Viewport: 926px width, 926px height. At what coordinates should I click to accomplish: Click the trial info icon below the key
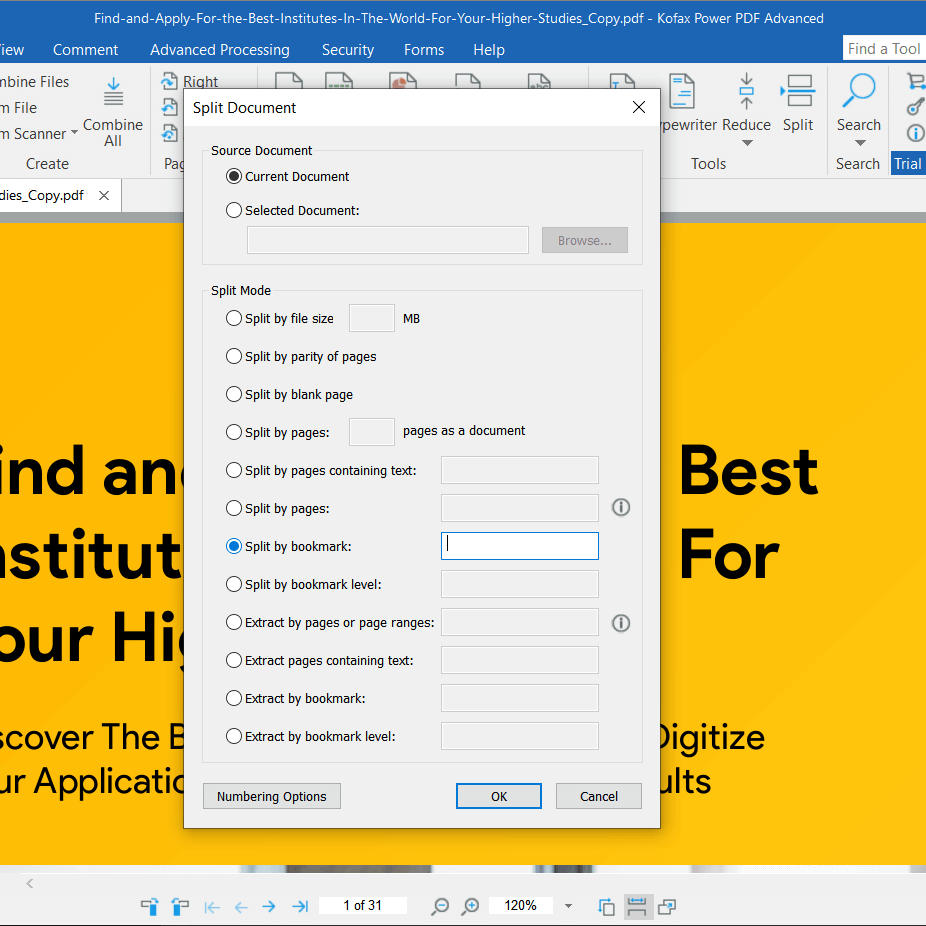click(x=915, y=133)
